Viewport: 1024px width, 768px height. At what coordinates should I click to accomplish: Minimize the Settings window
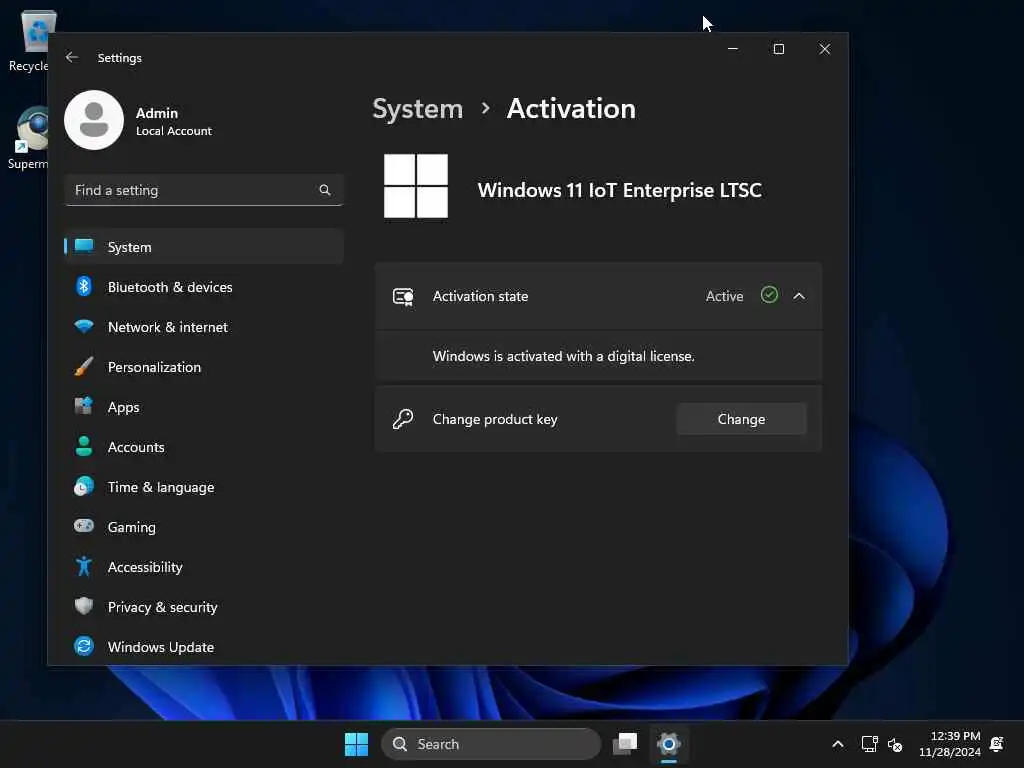[x=733, y=49]
